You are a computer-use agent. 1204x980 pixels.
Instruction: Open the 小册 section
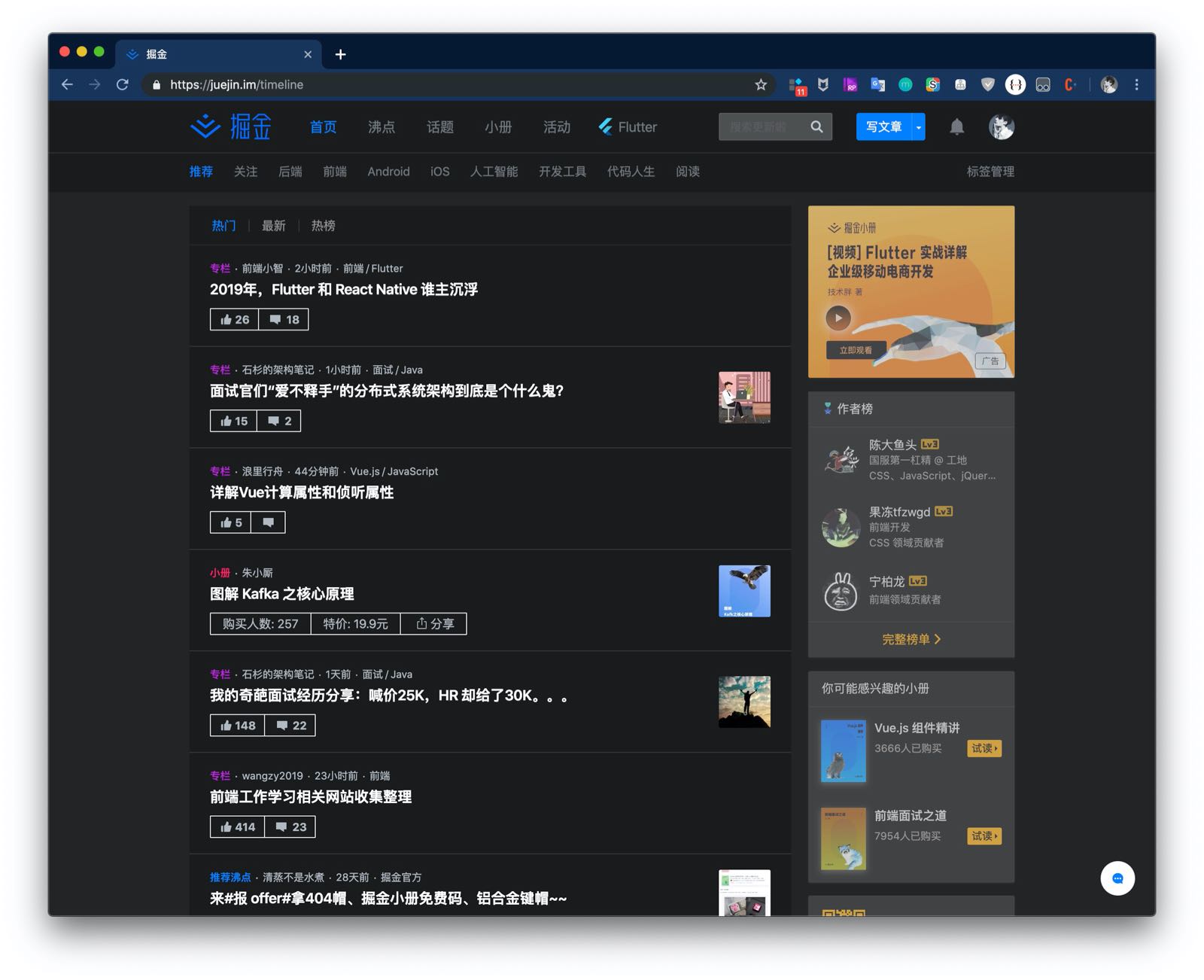498,127
